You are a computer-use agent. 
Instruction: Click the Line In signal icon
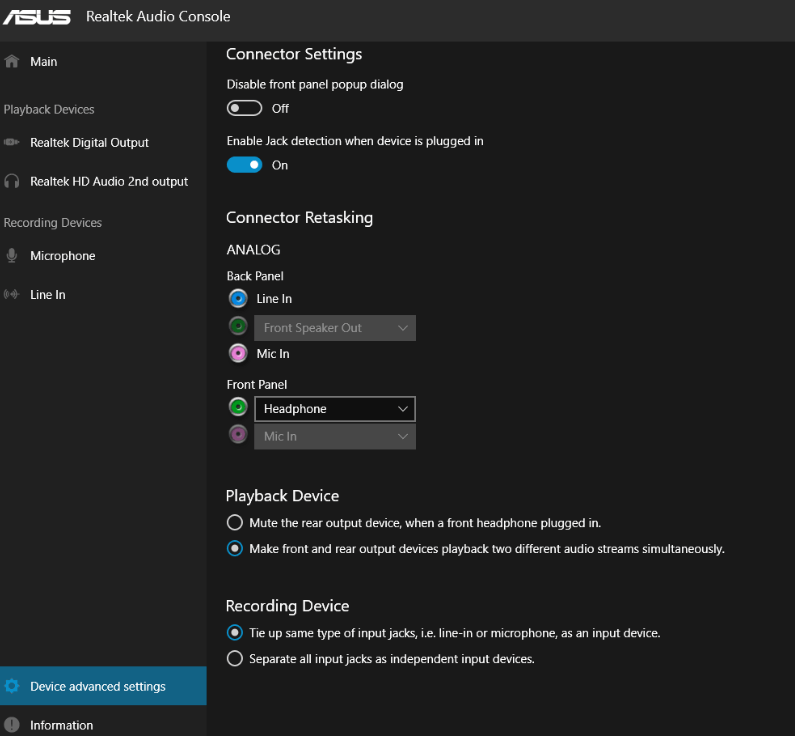pyautogui.click(x=12, y=294)
